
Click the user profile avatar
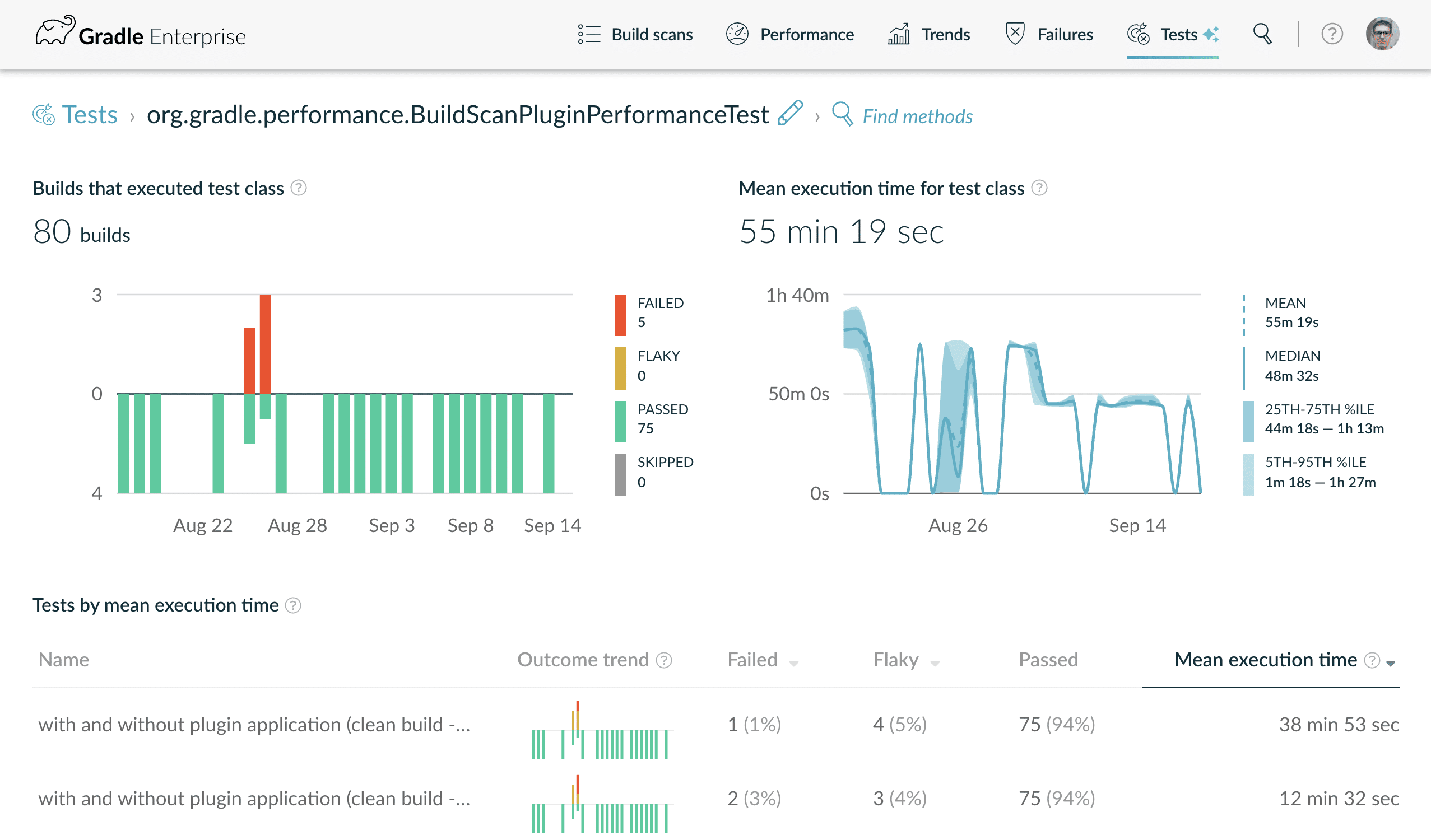tap(1382, 34)
